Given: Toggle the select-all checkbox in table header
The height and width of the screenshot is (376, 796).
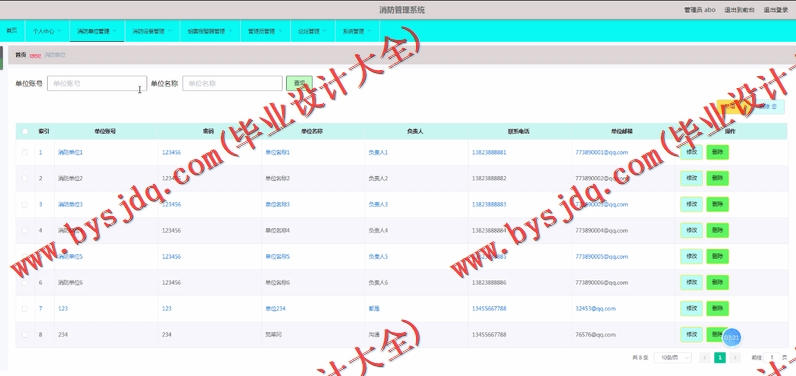Looking at the screenshot, I should click(25, 131).
